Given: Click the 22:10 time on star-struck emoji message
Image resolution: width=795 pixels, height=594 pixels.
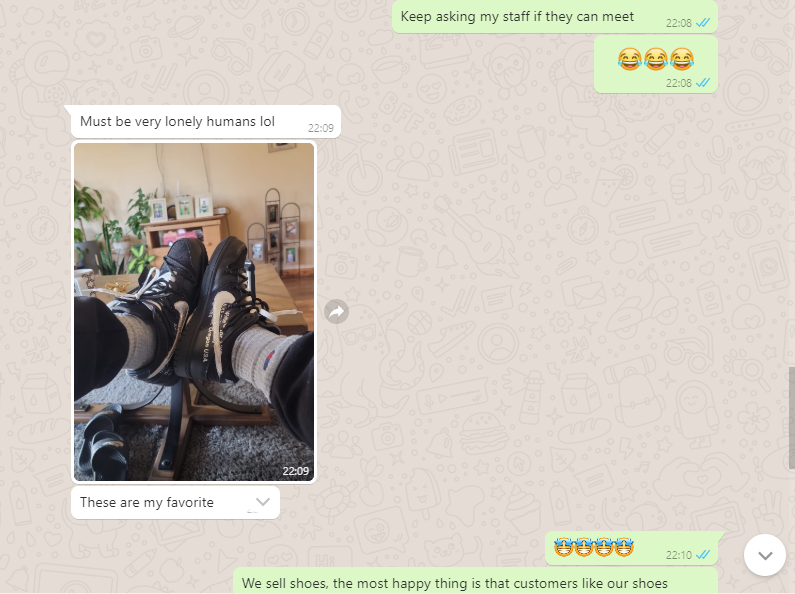Looking at the screenshot, I should point(678,555).
